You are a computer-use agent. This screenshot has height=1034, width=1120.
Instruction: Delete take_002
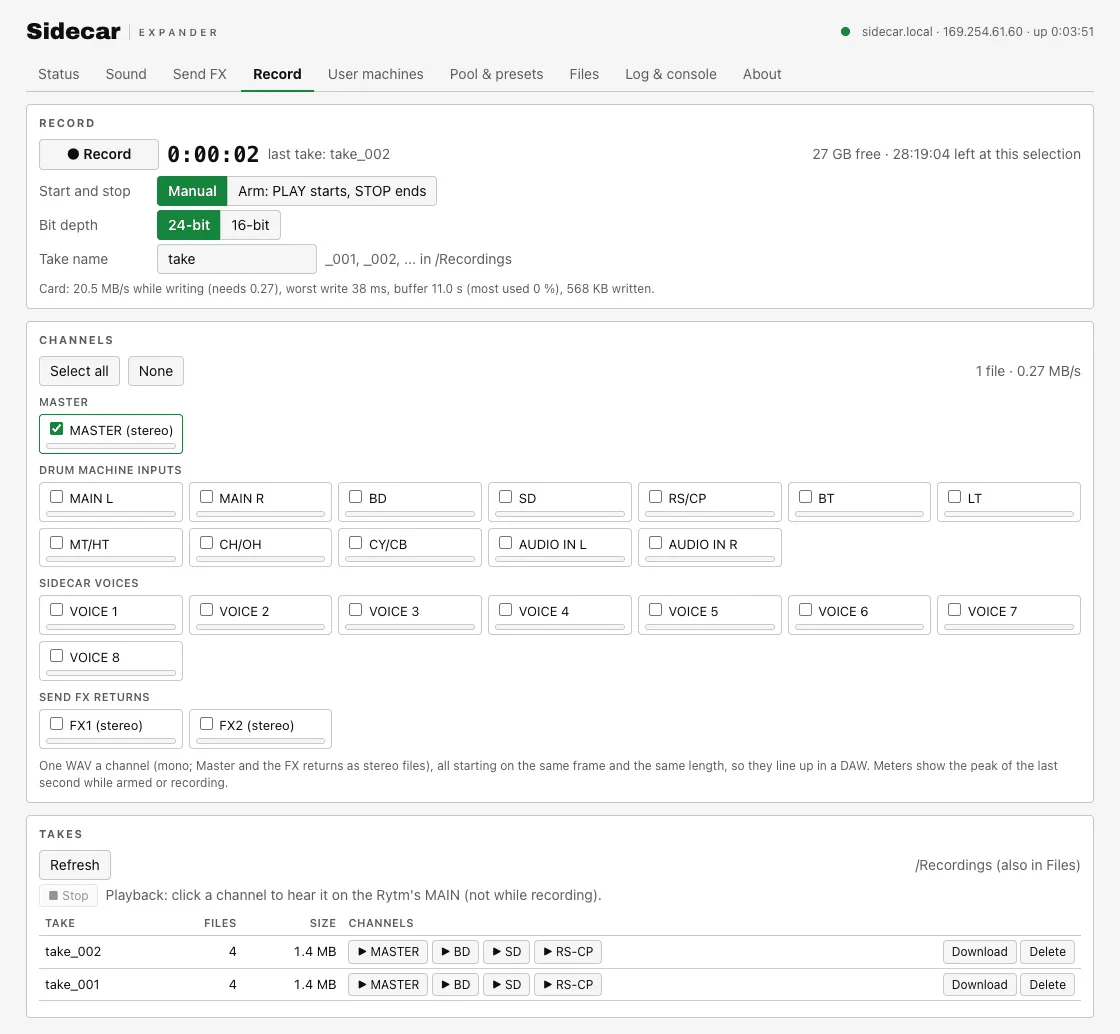click(x=1047, y=952)
